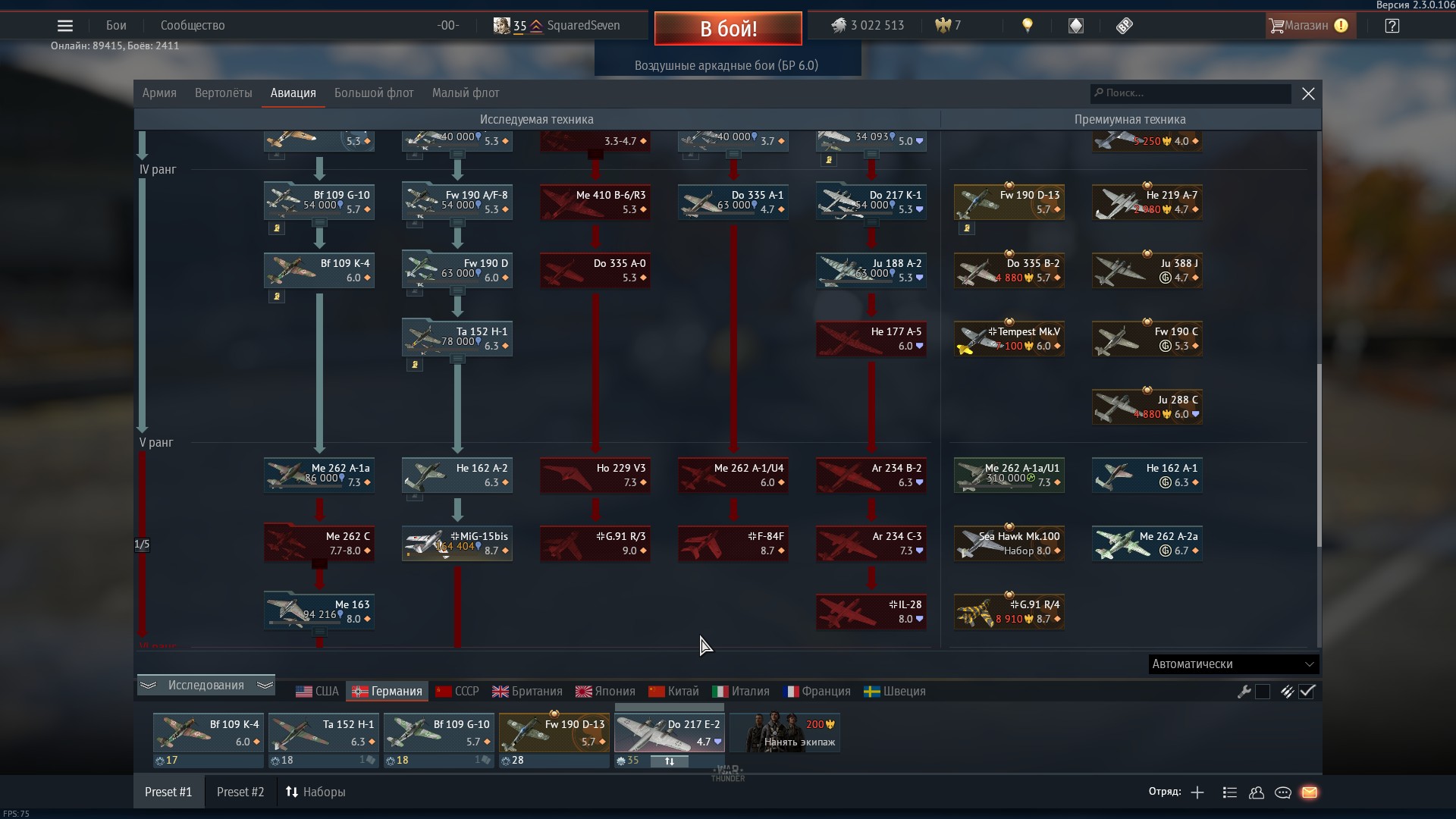Viewport: 1456px width, 819px height.
Task: Click backup vehicle icon under Ta 152 H-1
Action: pos(372,760)
